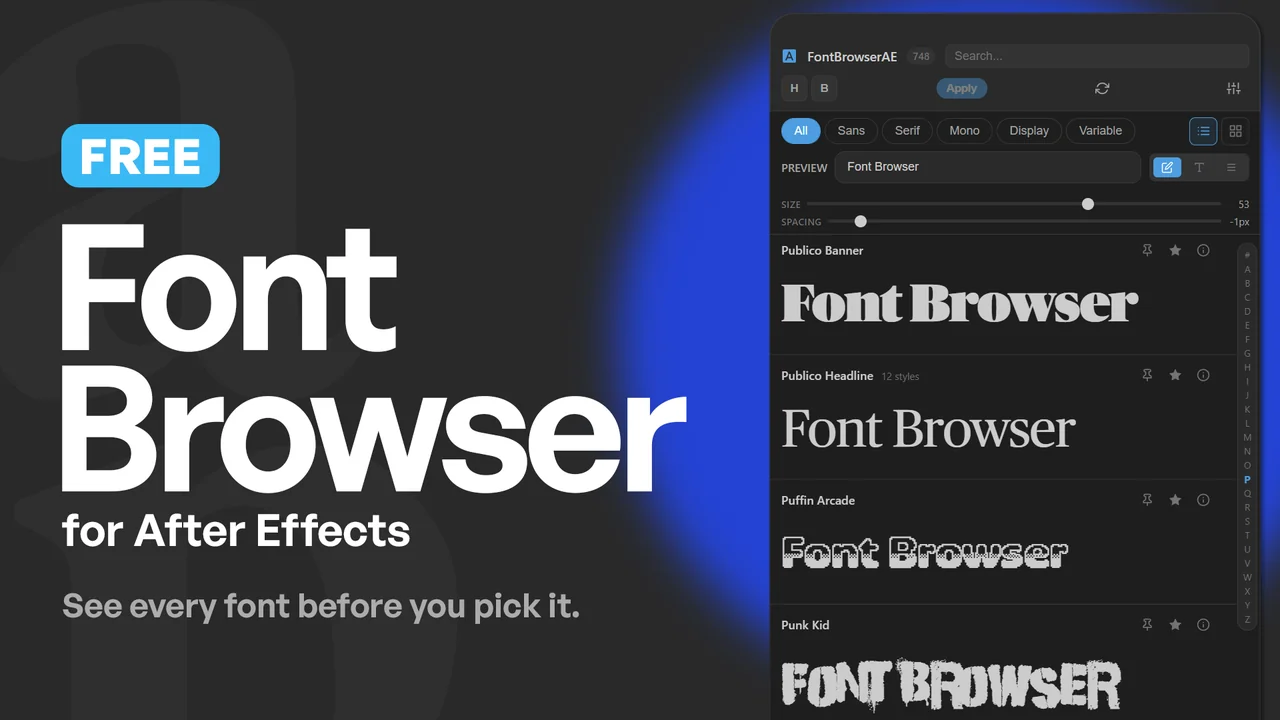
Task: Click the 748 font count badge
Action: tap(921, 57)
